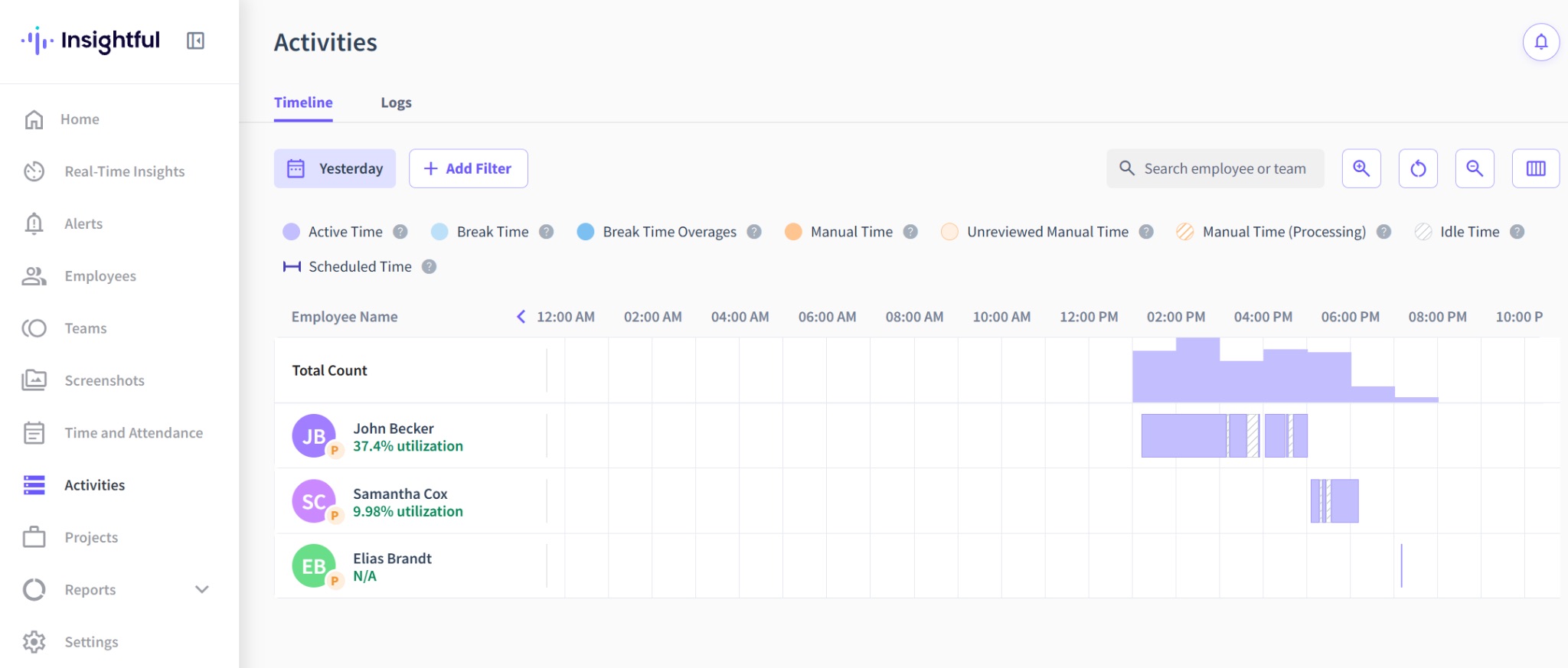
Task: Click the Screenshots image icon
Action: click(x=34, y=380)
